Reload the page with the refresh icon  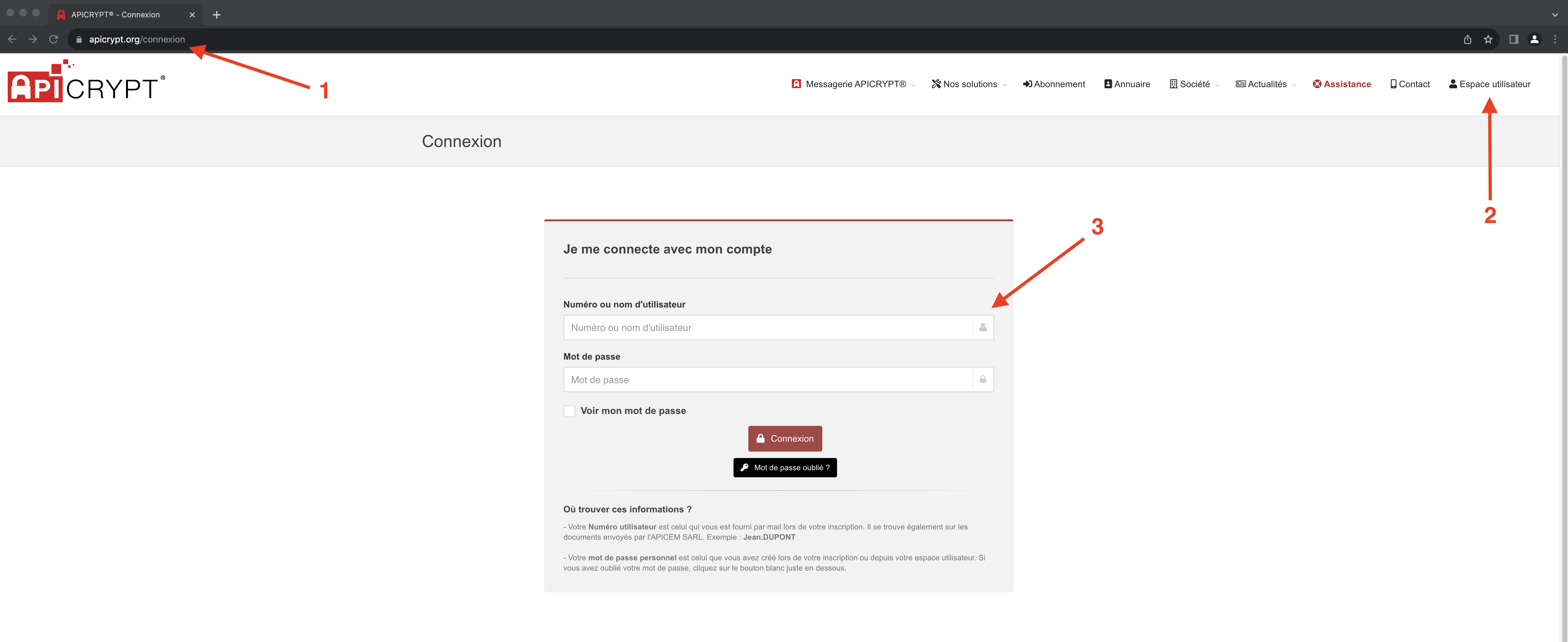pos(54,39)
